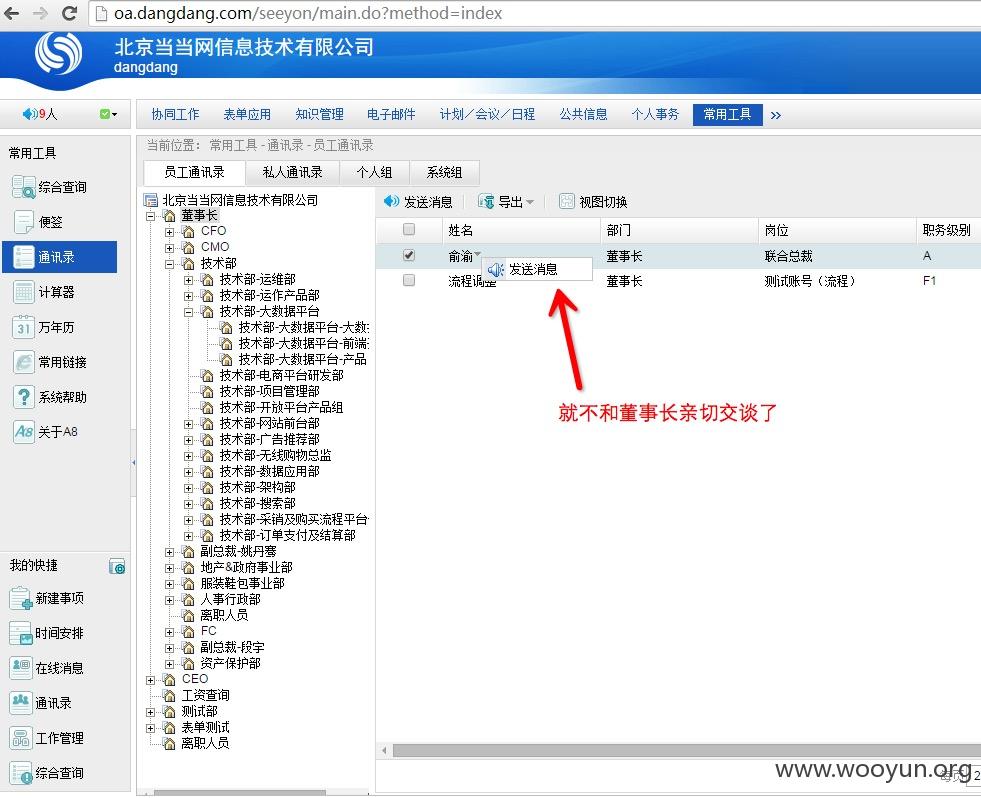Open 计划/会议/日程 menu

click(x=487, y=115)
